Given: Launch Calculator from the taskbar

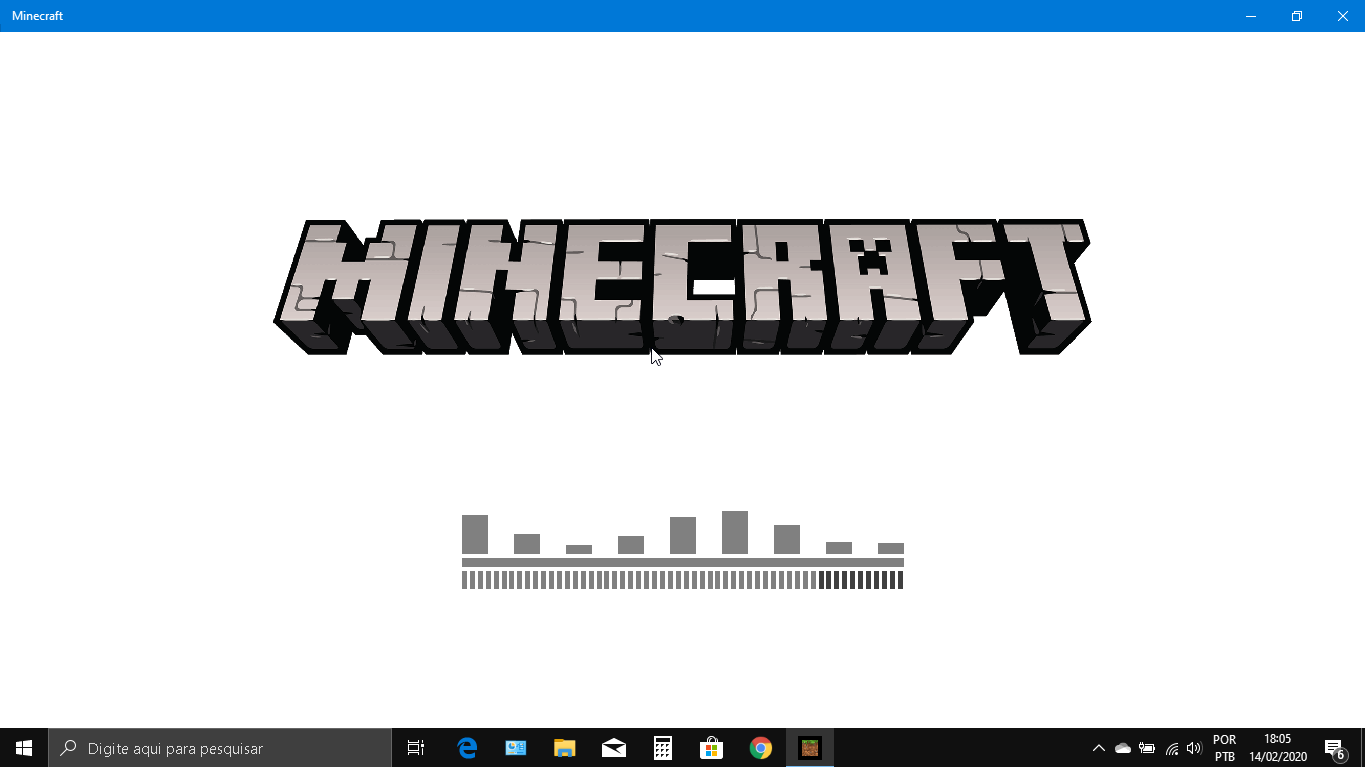Looking at the screenshot, I should (x=663, y=748).
